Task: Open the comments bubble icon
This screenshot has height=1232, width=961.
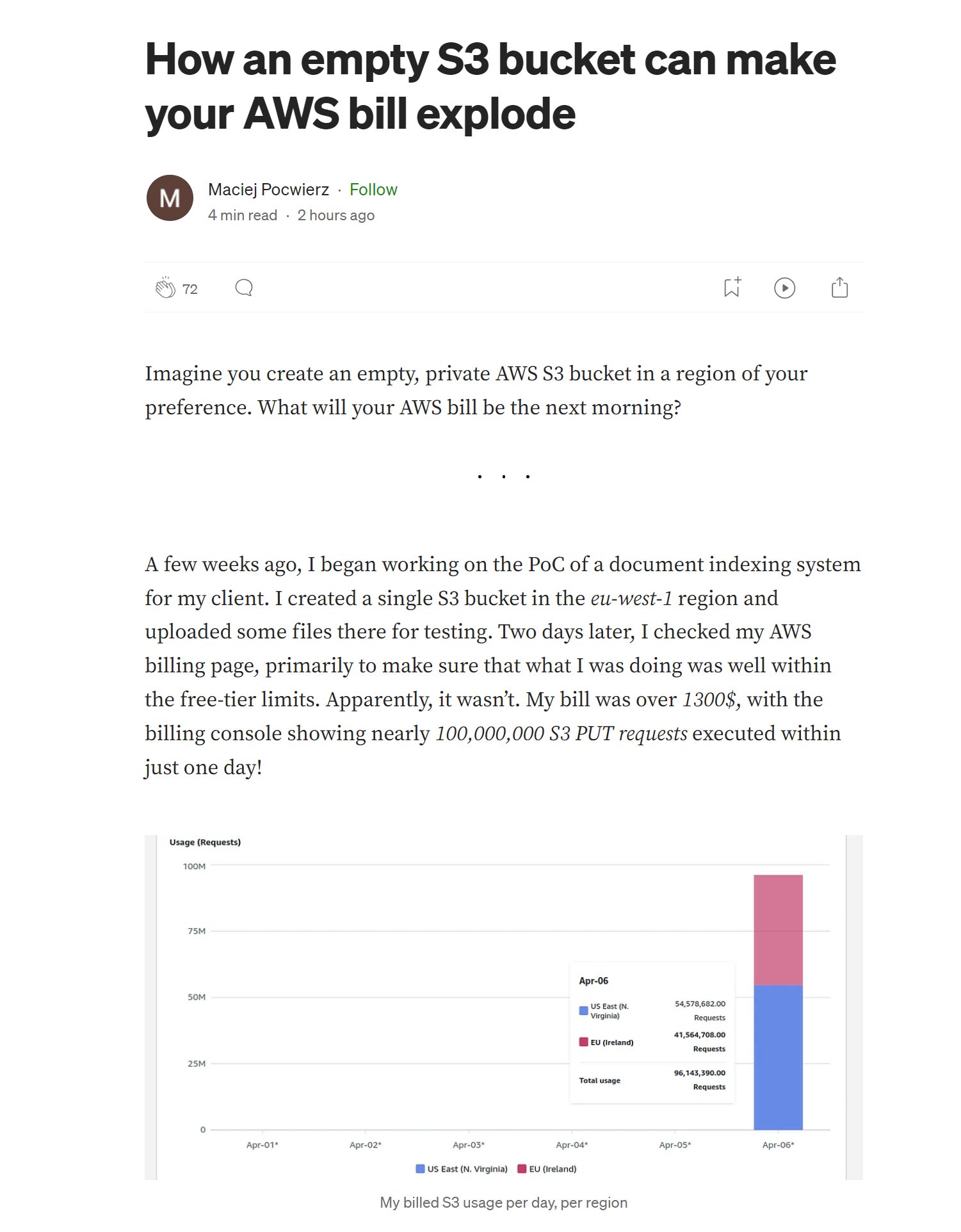Action: click(244, 288)
